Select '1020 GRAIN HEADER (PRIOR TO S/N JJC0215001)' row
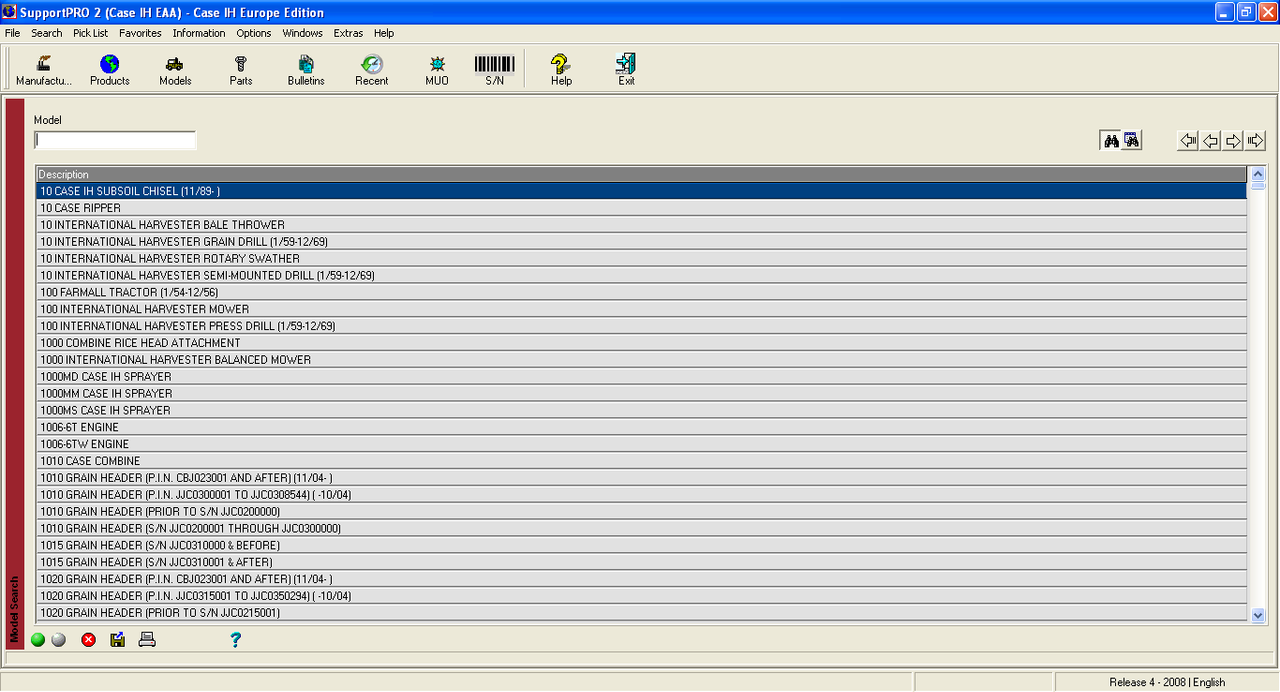 pos(642,613)
